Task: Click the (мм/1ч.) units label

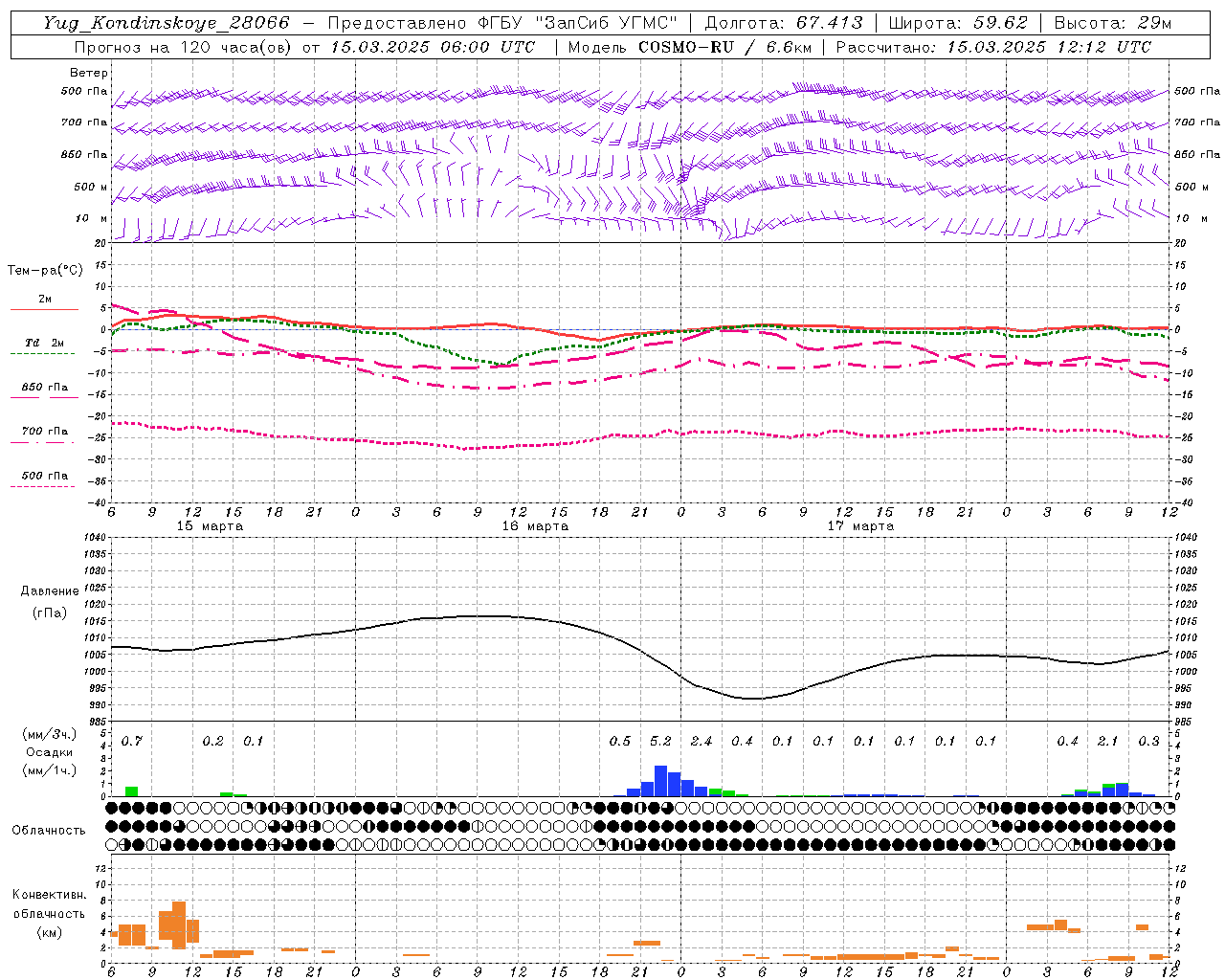Action: [50, 769]
